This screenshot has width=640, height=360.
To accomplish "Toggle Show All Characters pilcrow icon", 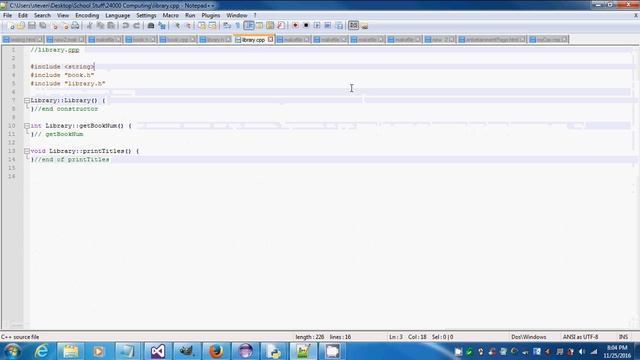I will (x=238, y=26).
